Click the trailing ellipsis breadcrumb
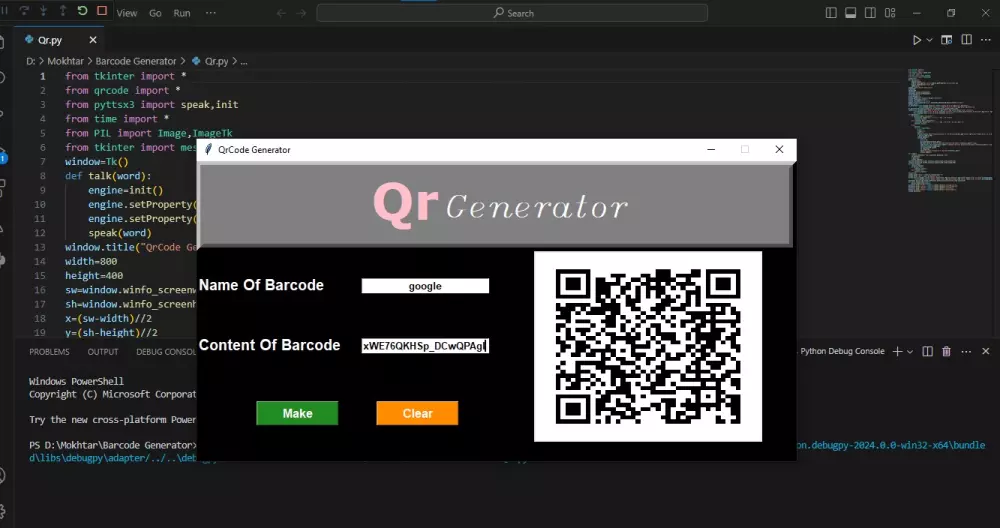Image resolution: width=1000 pixels, height=528 pixels. pos(244,61)
